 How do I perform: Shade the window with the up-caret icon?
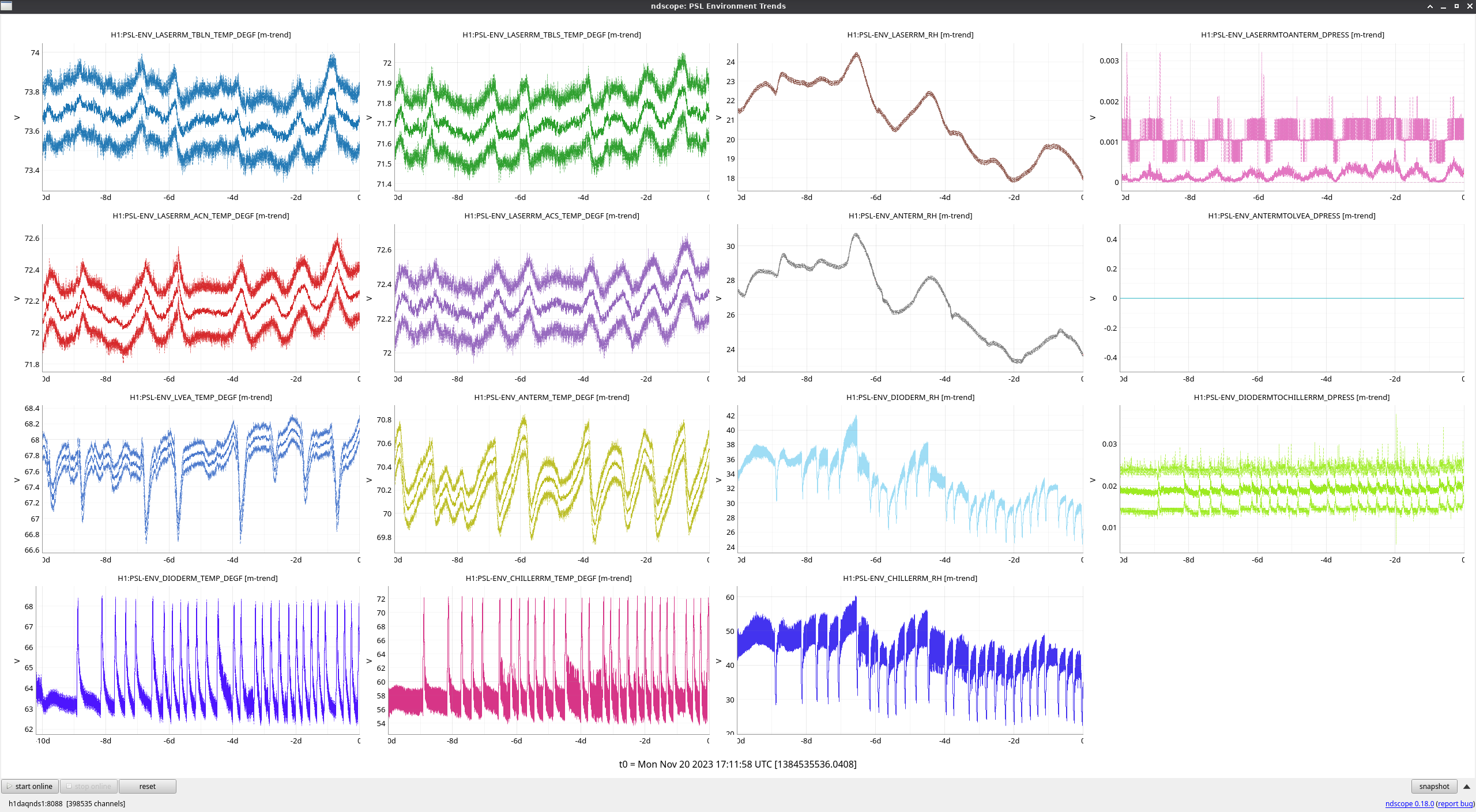pos(1430,6)
